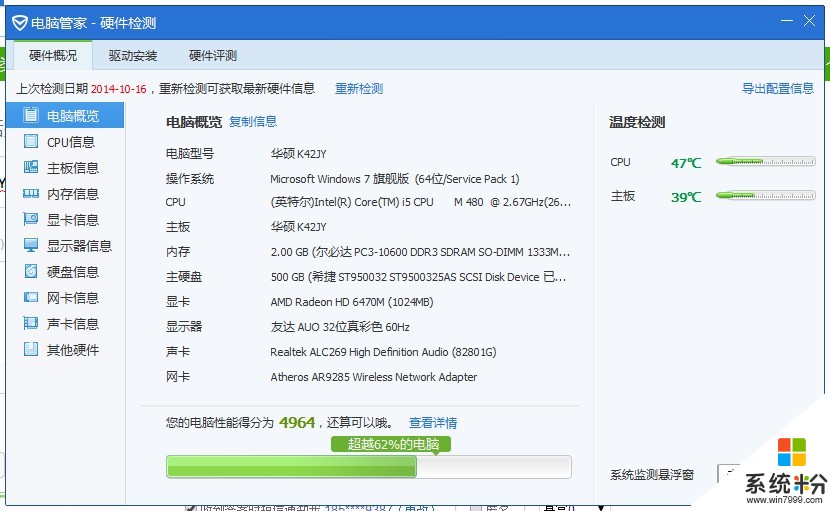Click the 超越62%的电脑 badge
This screenshot has width=830, height=511.
(x=391, y=444)
